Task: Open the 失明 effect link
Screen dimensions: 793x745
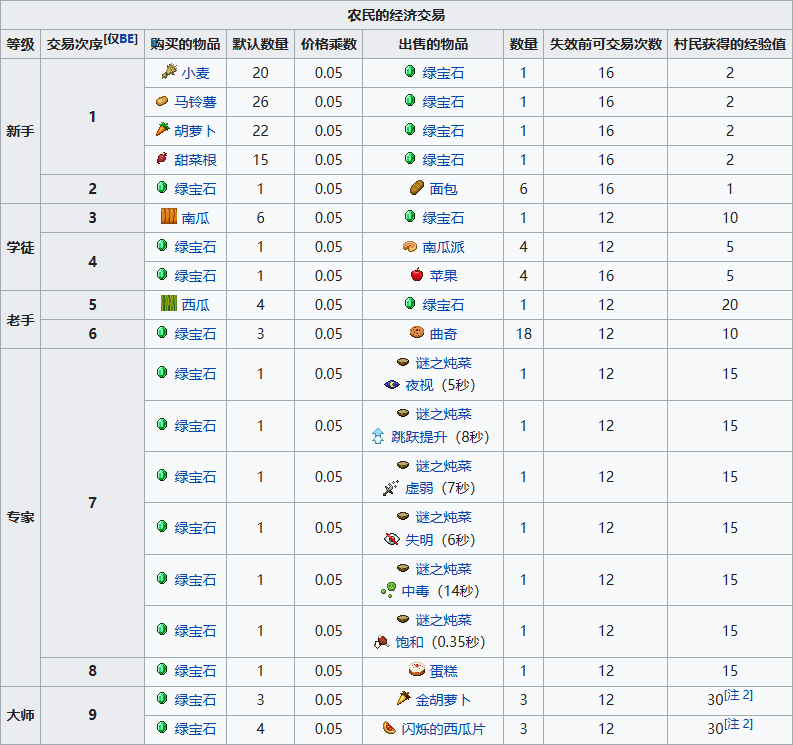Action: (419, 539)
